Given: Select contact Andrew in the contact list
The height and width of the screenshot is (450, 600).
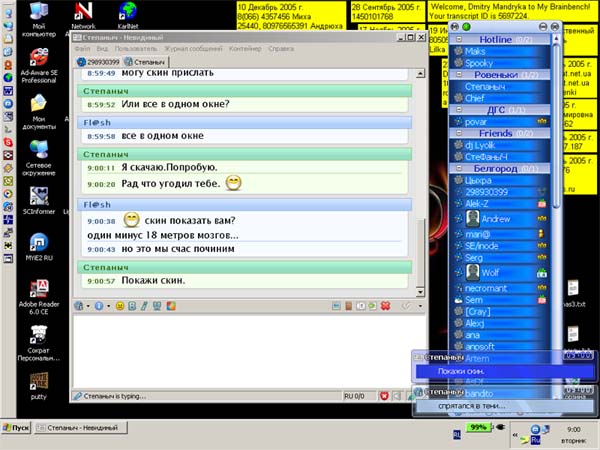Looking at the screenshot, I should (496, 218).
